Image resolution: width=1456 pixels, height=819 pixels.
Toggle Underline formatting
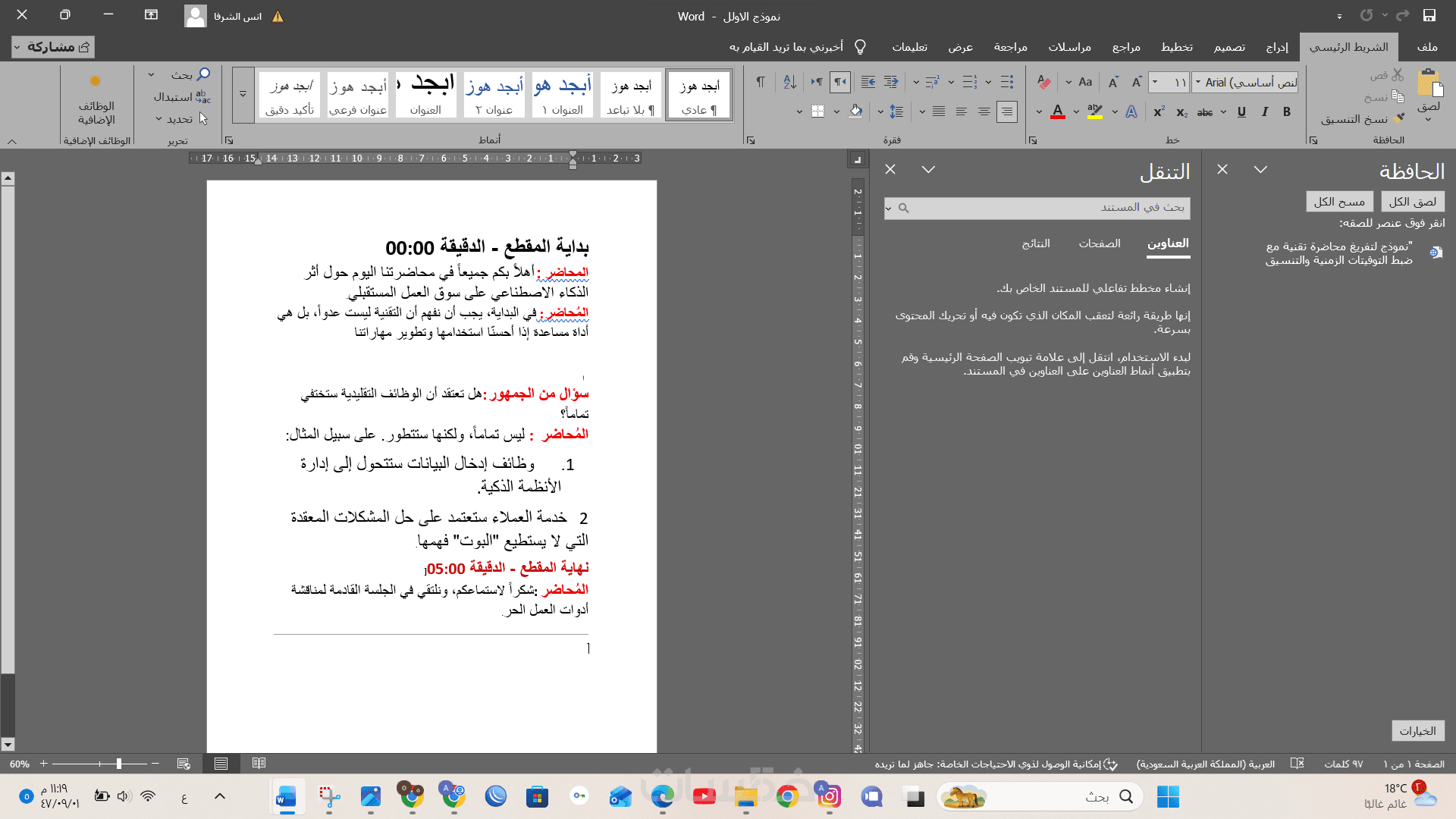tap(1241, 112)
